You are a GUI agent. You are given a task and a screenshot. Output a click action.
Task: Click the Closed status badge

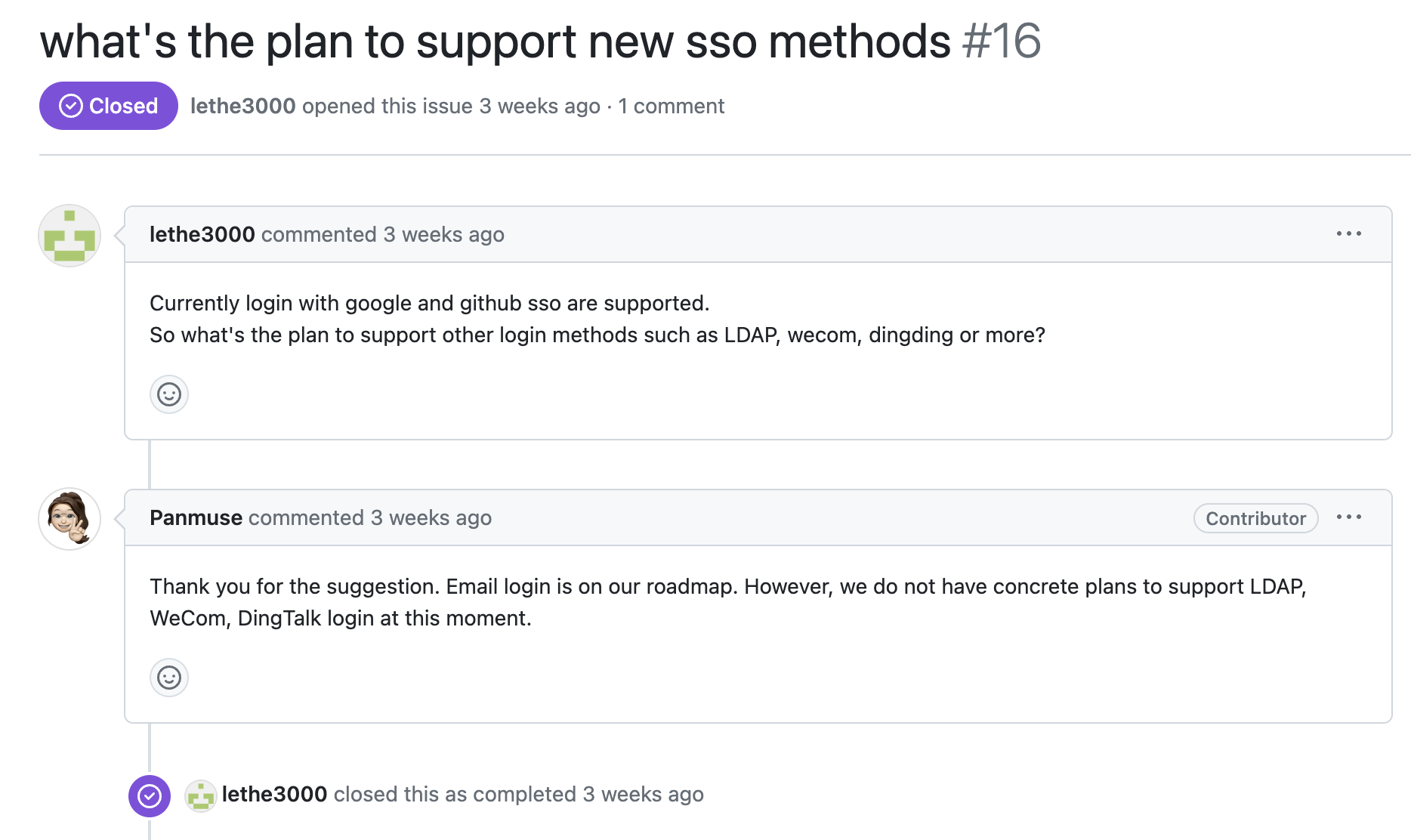109,106
